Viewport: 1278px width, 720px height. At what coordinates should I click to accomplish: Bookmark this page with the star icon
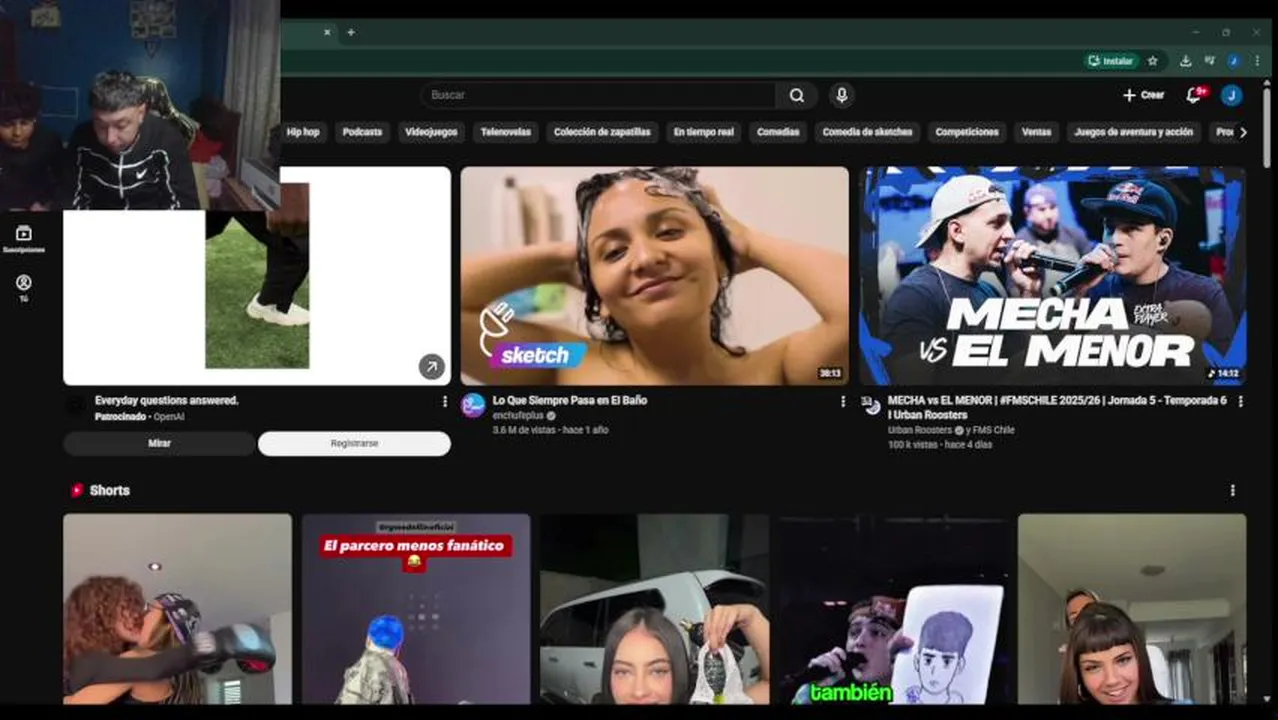pos(1153,61)
